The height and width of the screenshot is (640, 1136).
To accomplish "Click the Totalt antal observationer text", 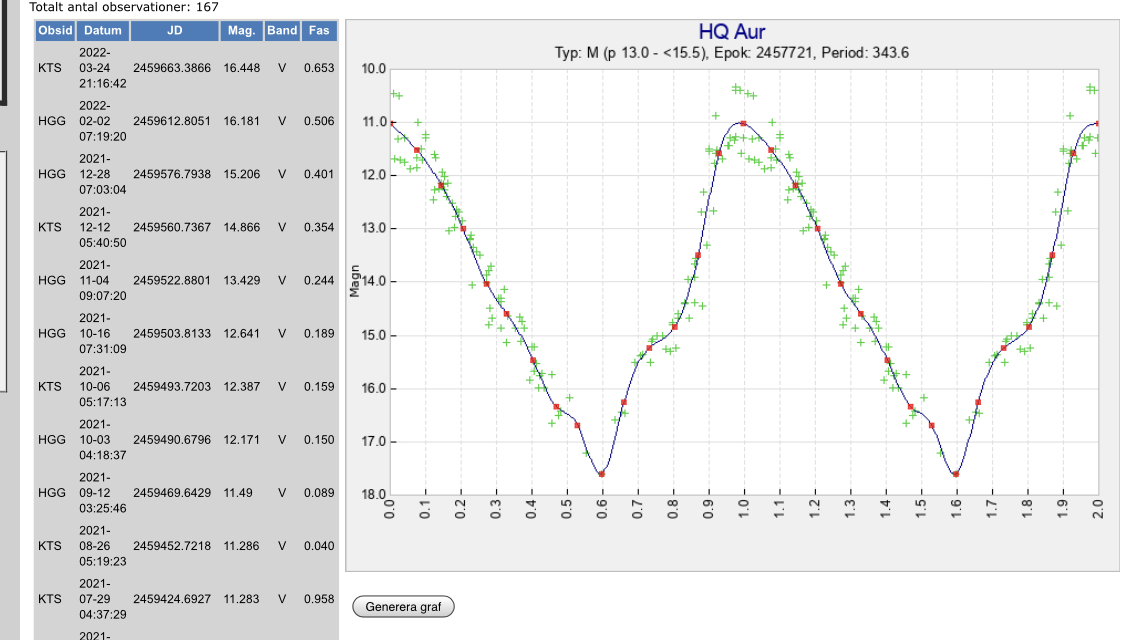I will pos(124,7).
